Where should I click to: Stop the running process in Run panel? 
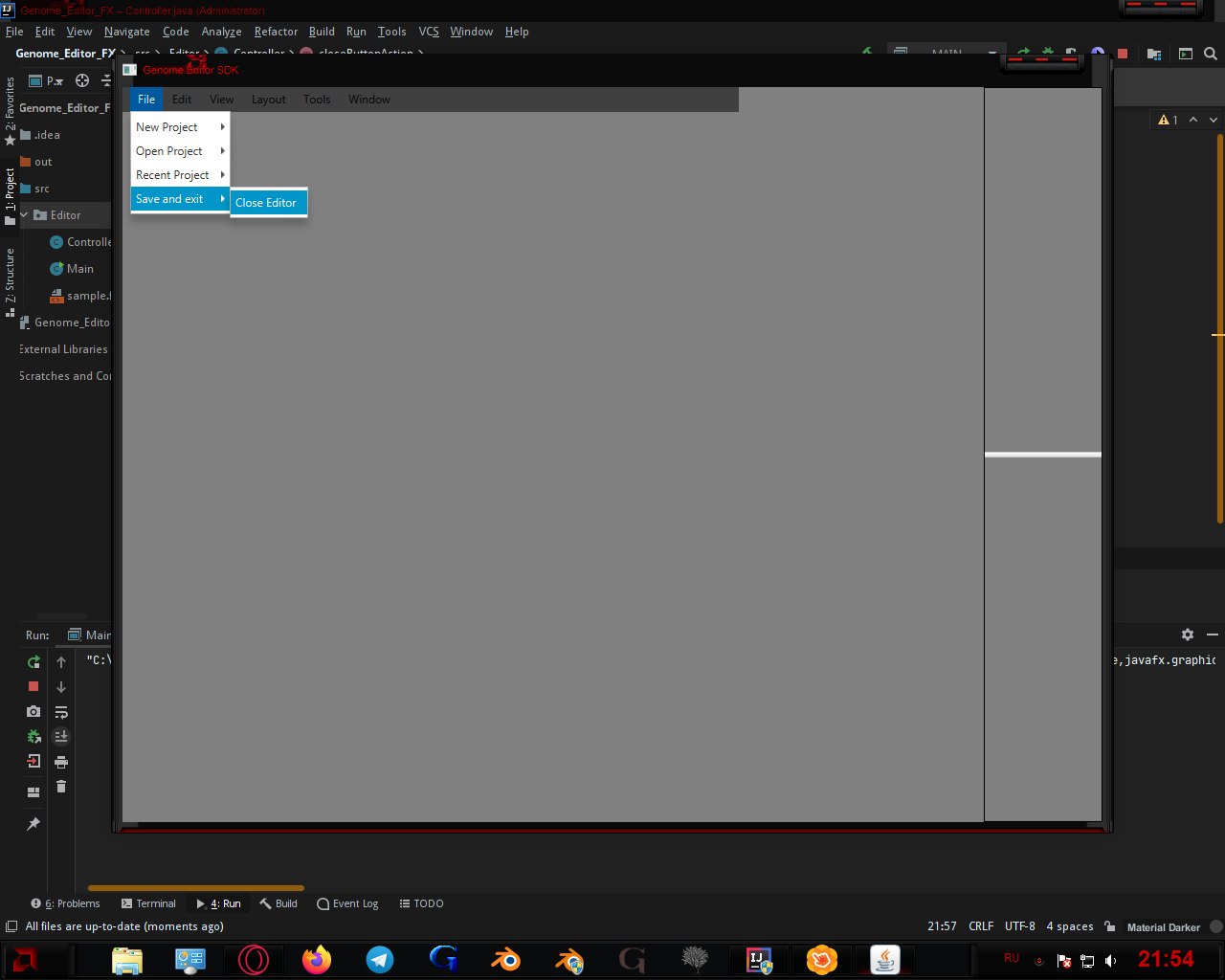tap(33, 686)
